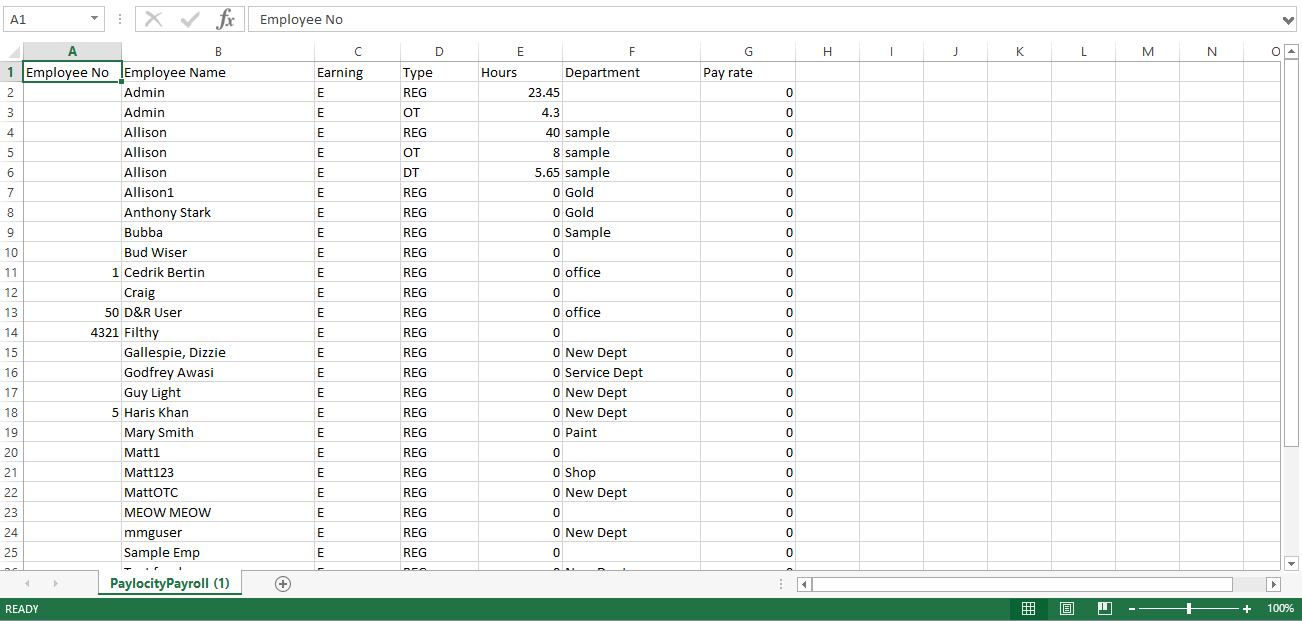Click the 100% zoom level button
This screenshot has width=1302, height=621.
[x=1280, y=609]
